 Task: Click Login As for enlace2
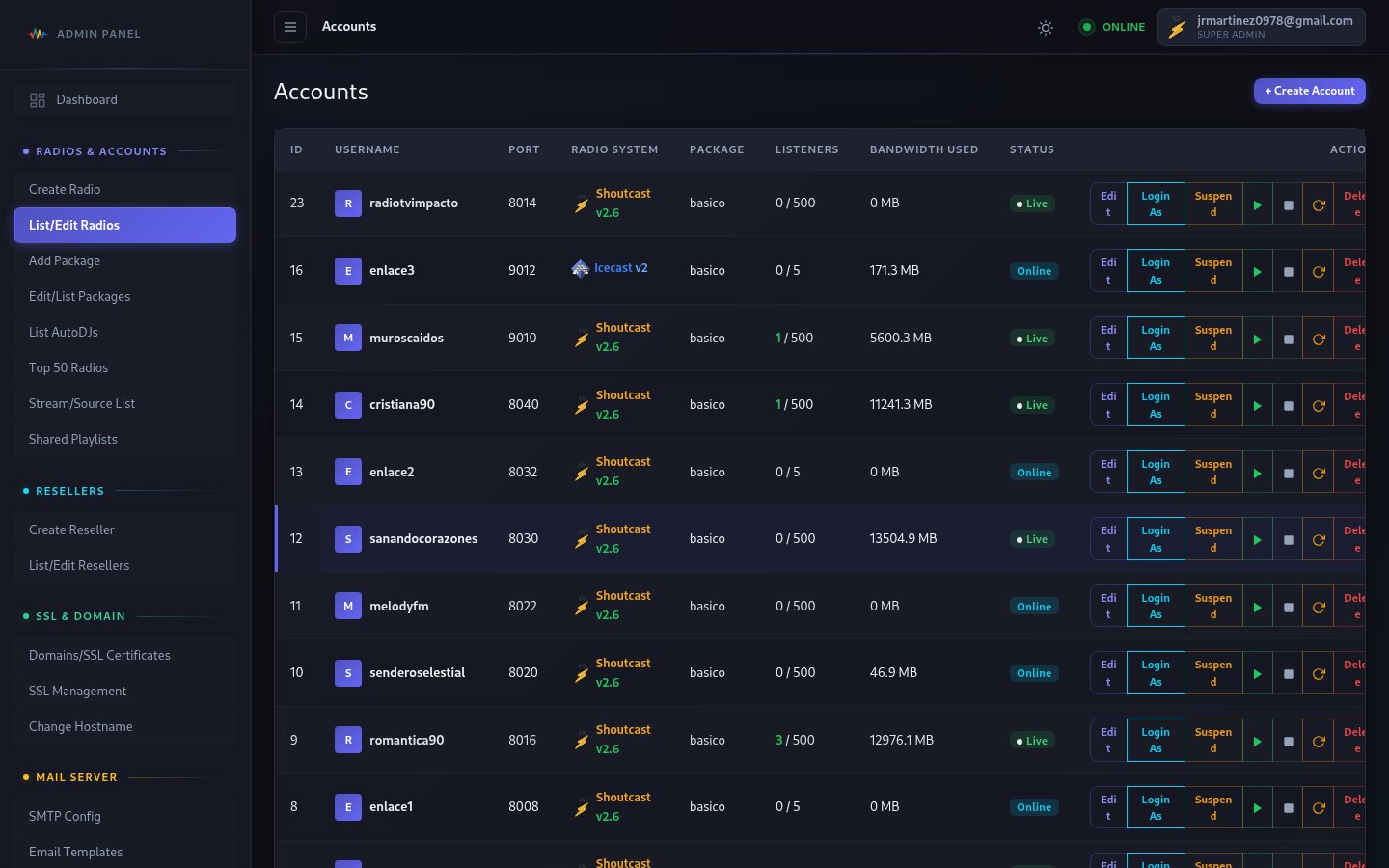coord(1156,473)
